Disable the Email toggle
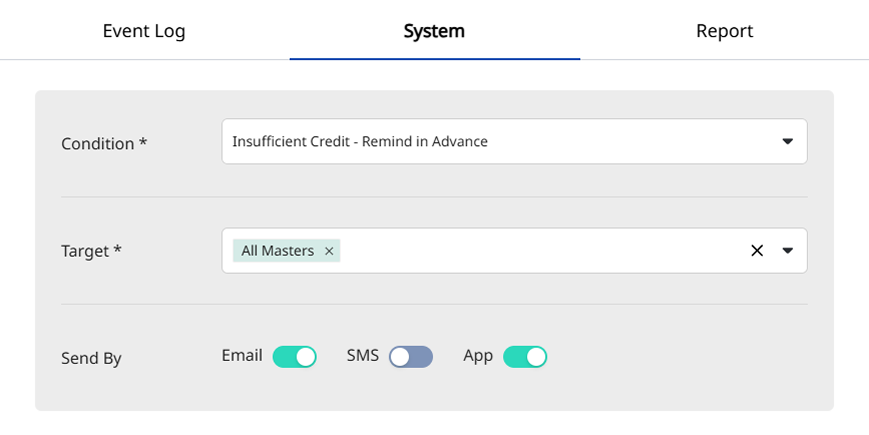The image size is (869, 435). [x=294, y=357]
